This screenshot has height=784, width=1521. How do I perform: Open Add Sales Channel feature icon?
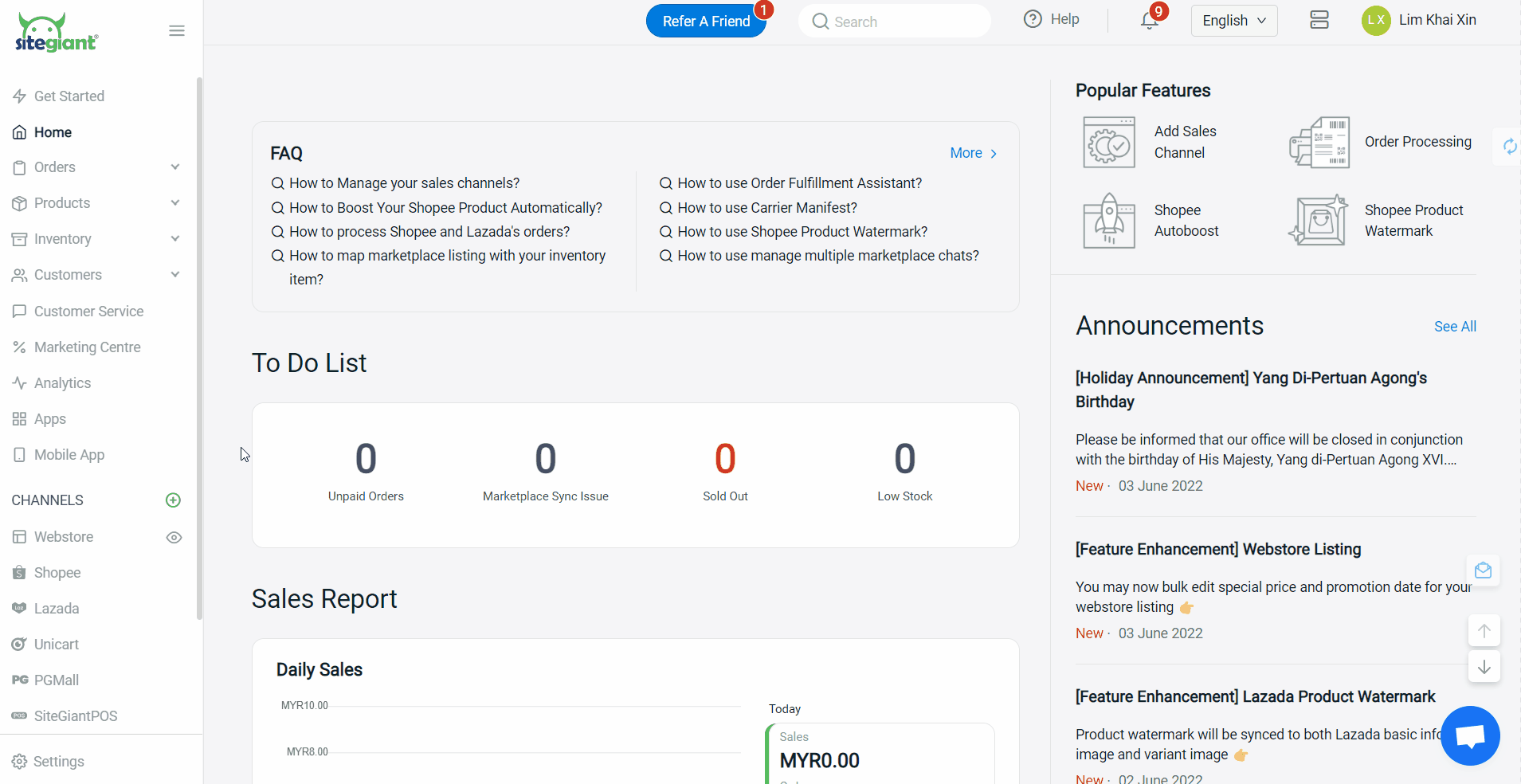click(x=1108, y=142)
